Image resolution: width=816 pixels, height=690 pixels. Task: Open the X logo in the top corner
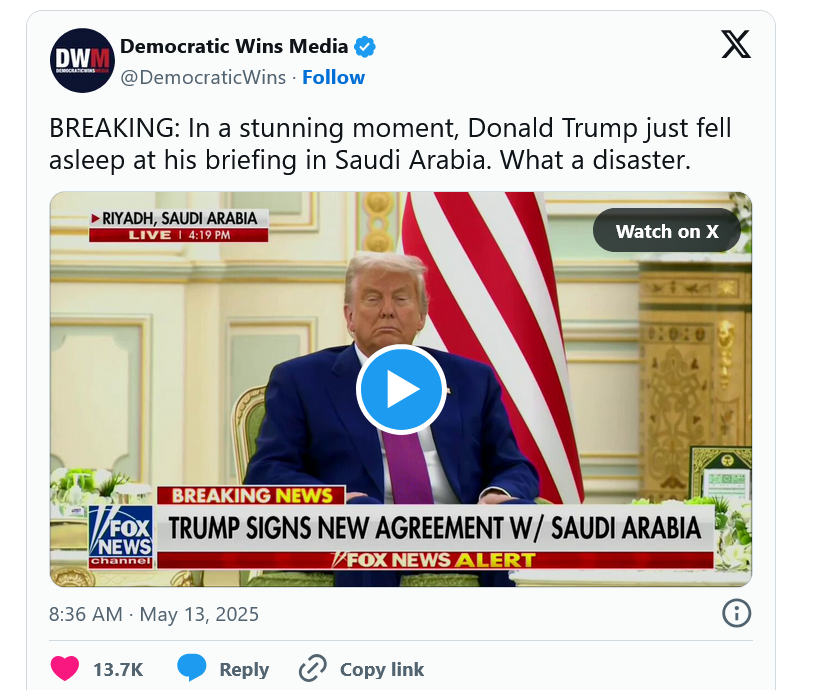tap(735, 45)
